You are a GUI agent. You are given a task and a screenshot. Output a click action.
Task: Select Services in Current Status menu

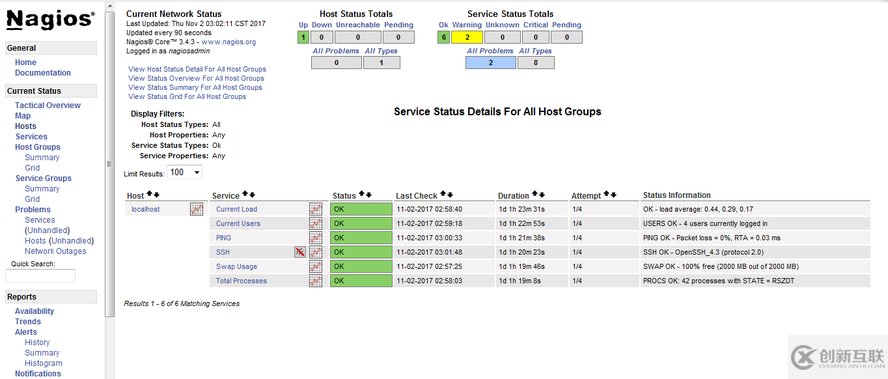pos(31,137)
